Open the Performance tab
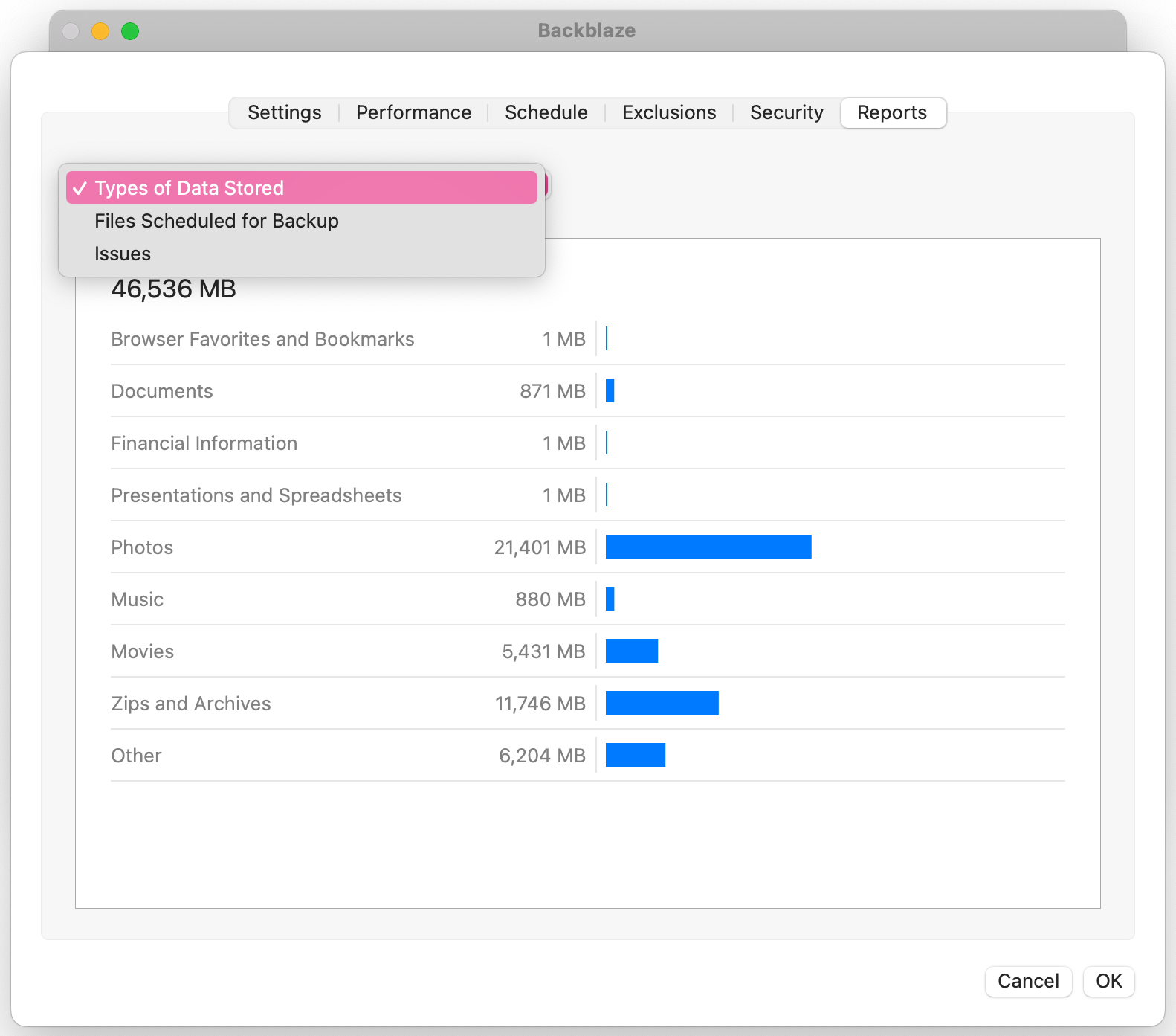Viewport: 1176px width, 1036px height. (413, 112)
